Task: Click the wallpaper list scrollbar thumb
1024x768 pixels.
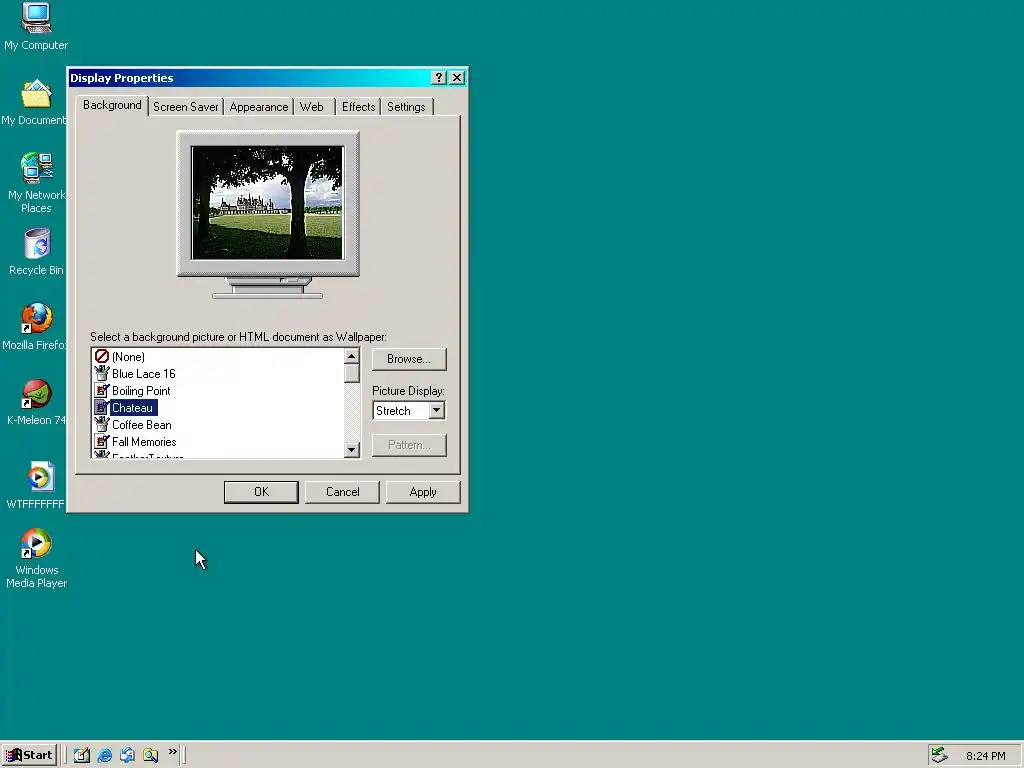Action: point(351,374)
